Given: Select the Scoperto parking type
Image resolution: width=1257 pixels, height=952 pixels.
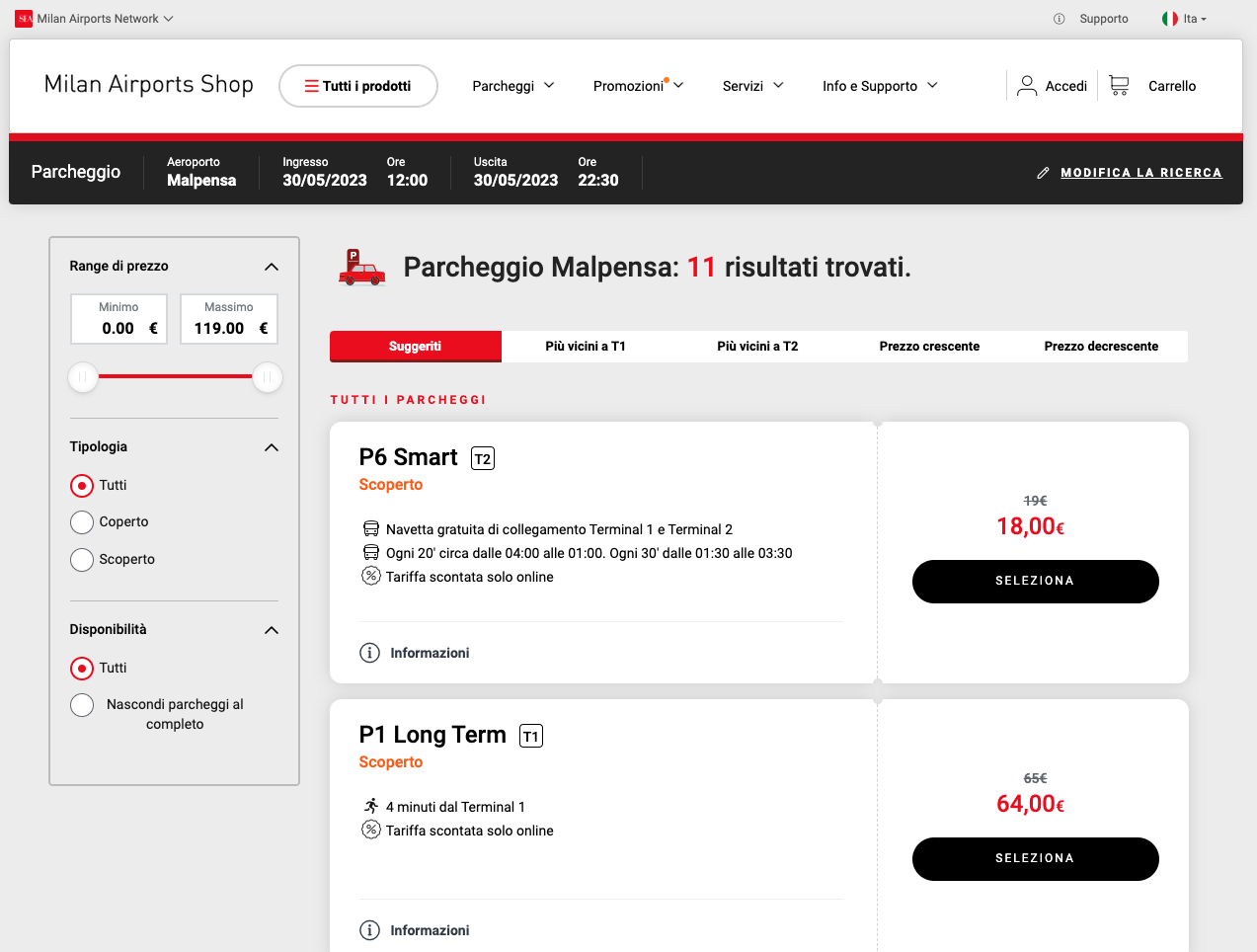Looking at the screenshot, I should pos(82,560).
